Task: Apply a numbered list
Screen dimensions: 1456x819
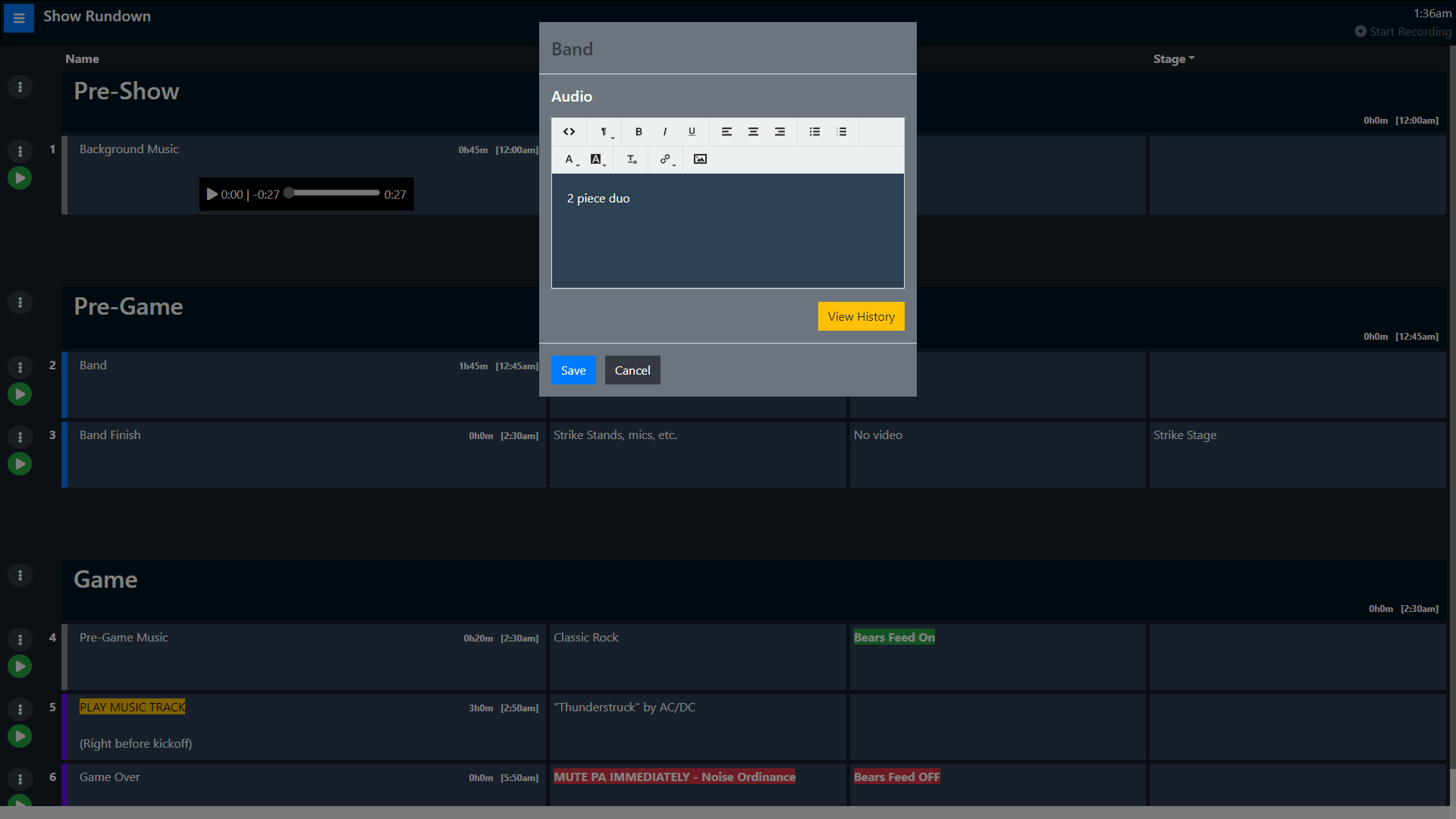Action: (842, 131)
